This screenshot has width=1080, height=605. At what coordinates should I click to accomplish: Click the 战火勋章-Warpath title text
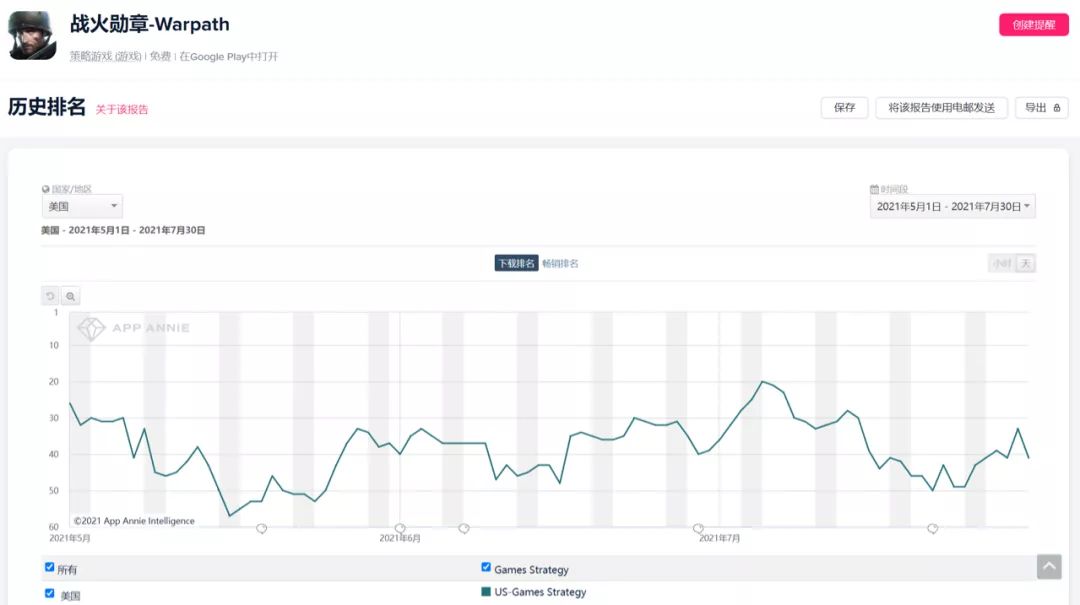click(x=149, y=24)
